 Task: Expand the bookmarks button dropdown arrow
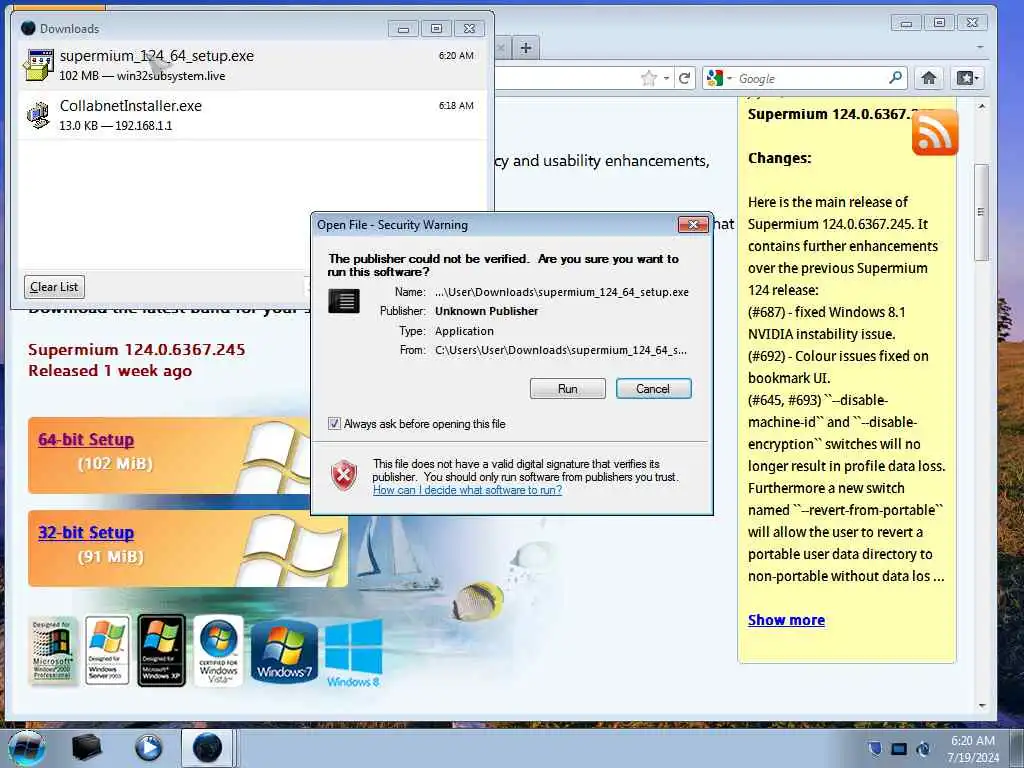point(977,79)
